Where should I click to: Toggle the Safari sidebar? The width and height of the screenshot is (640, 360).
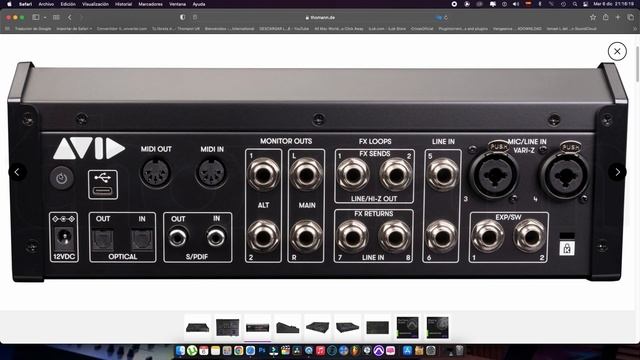(x=36, y=18)
